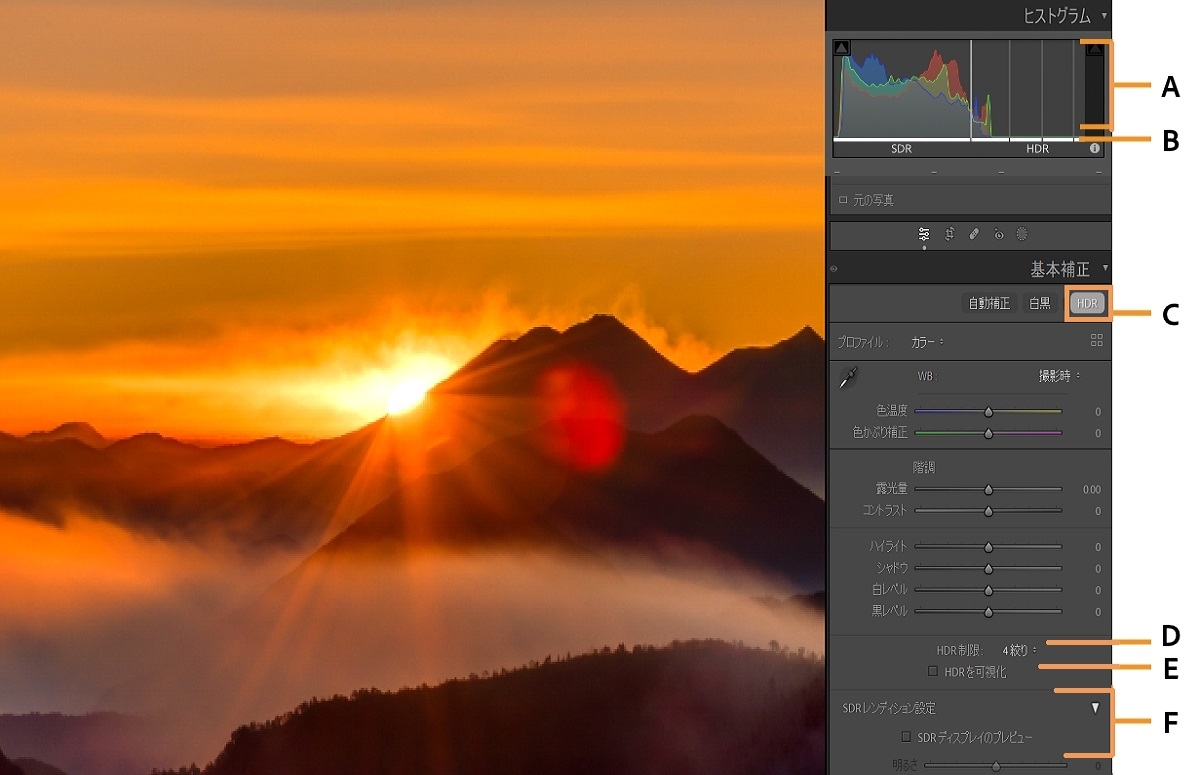Screen dimensions: 1200x775
Task: Click the コントラスト slider handle
Action: [x=988, y=511]
